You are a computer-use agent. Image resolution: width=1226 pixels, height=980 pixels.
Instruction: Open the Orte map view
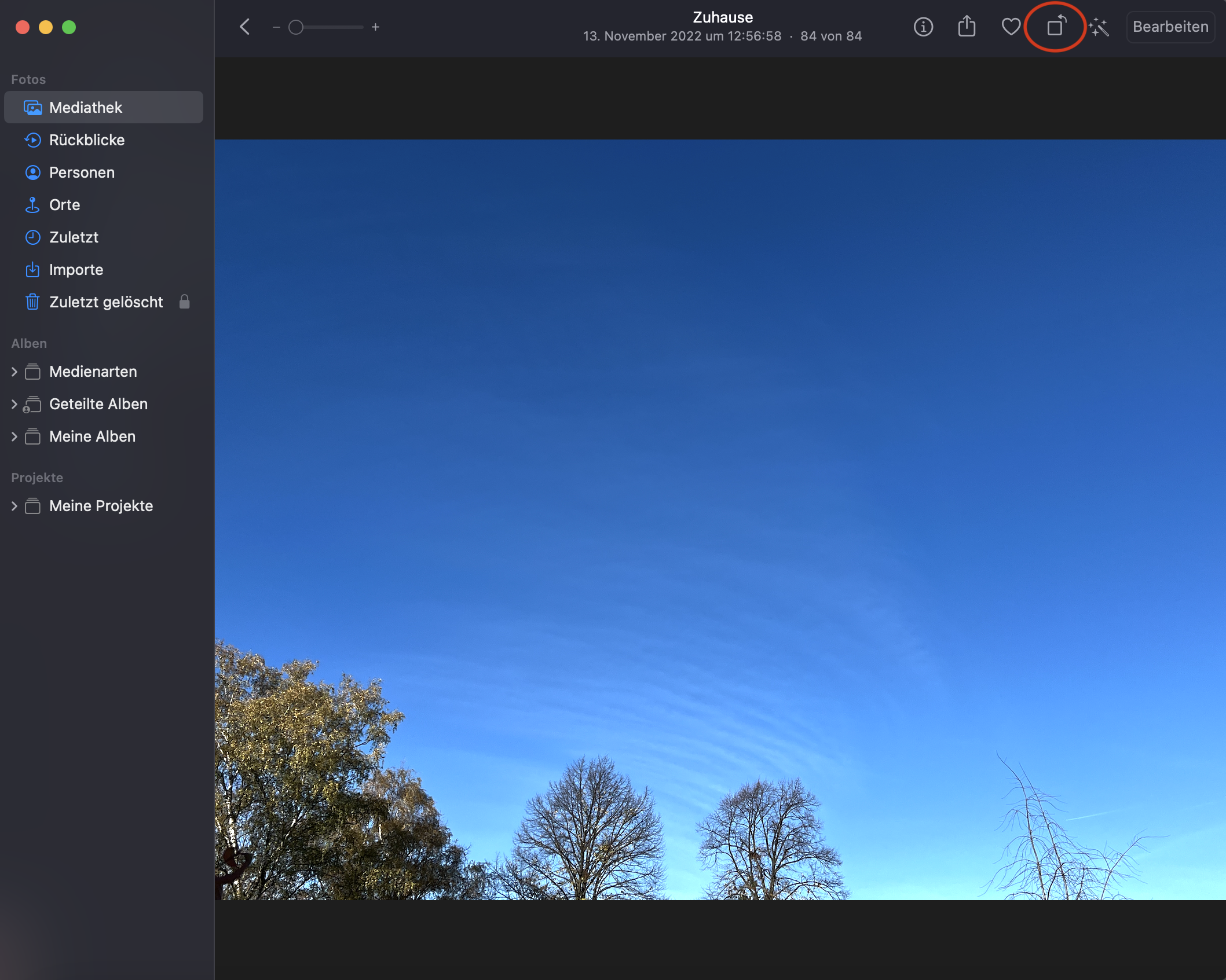[64, 205]
